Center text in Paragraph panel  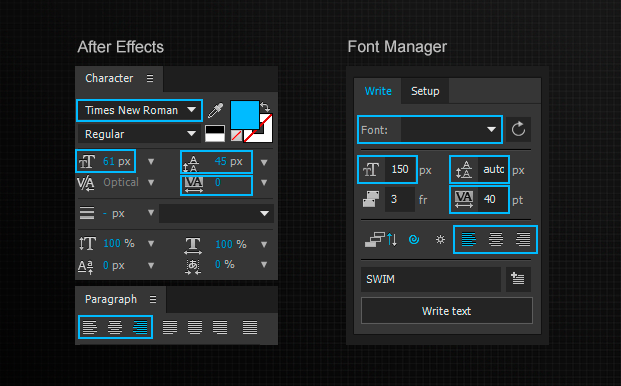[x=115, y=327]
